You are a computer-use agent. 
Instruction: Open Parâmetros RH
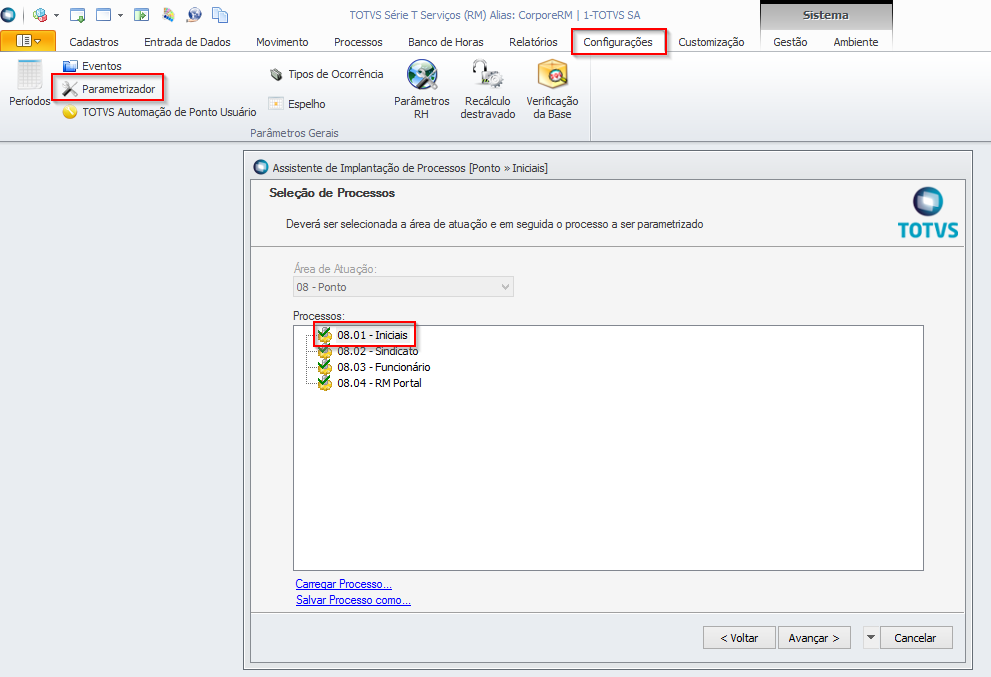(422, 89)
